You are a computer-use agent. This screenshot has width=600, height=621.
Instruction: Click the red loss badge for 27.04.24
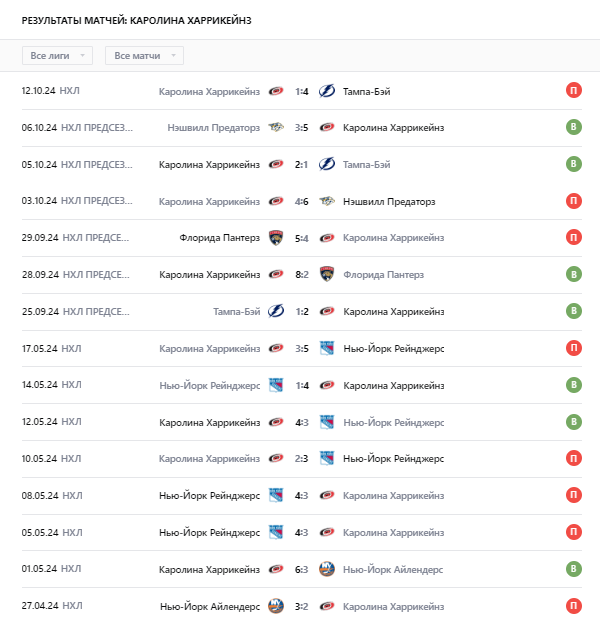[573, 606]
